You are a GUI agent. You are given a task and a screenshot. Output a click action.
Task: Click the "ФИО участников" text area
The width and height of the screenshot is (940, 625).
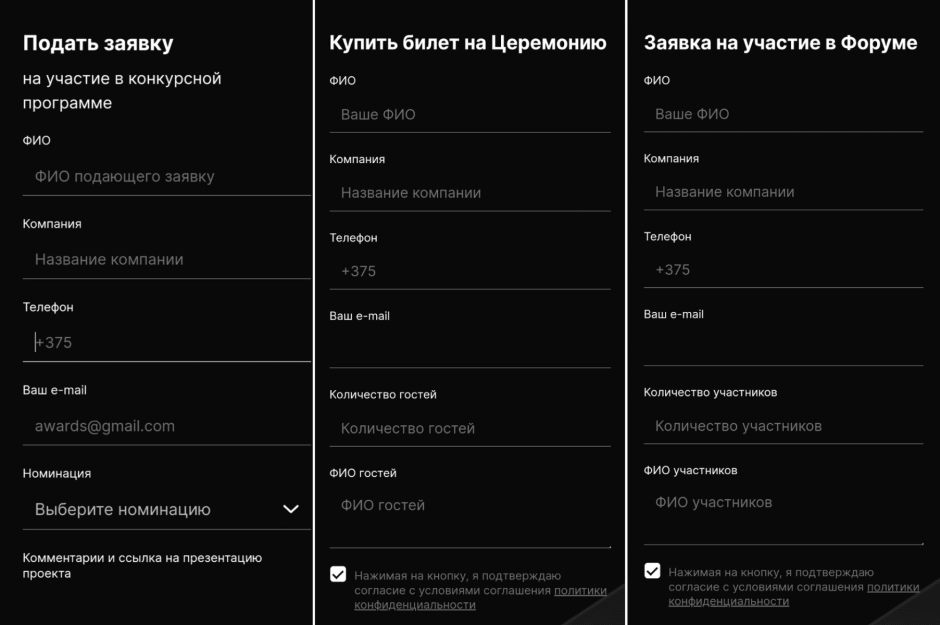pyautogui.click(x=783, y=513)
